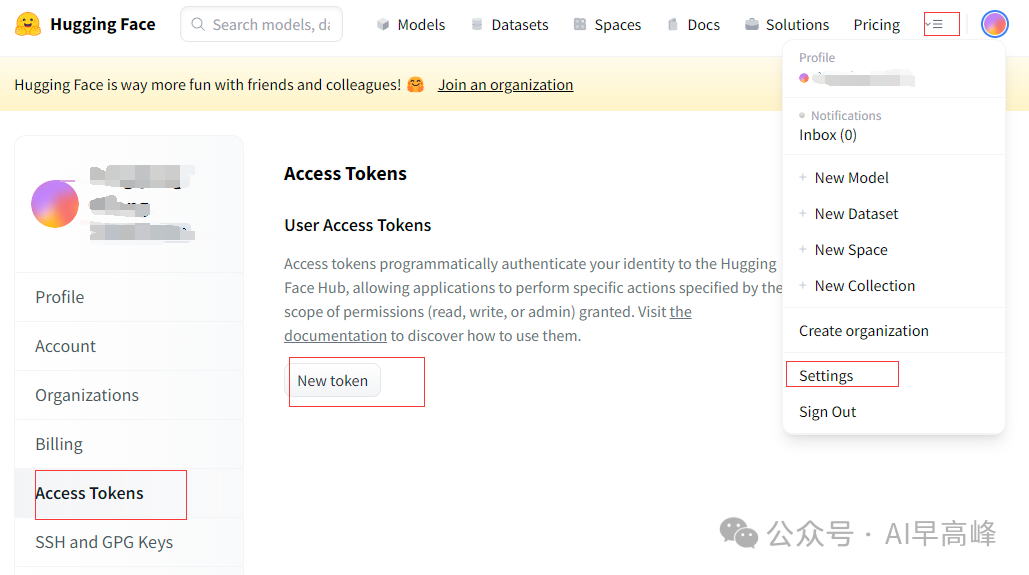
Task: Choose New Collection menu entry
Action: 865,286
